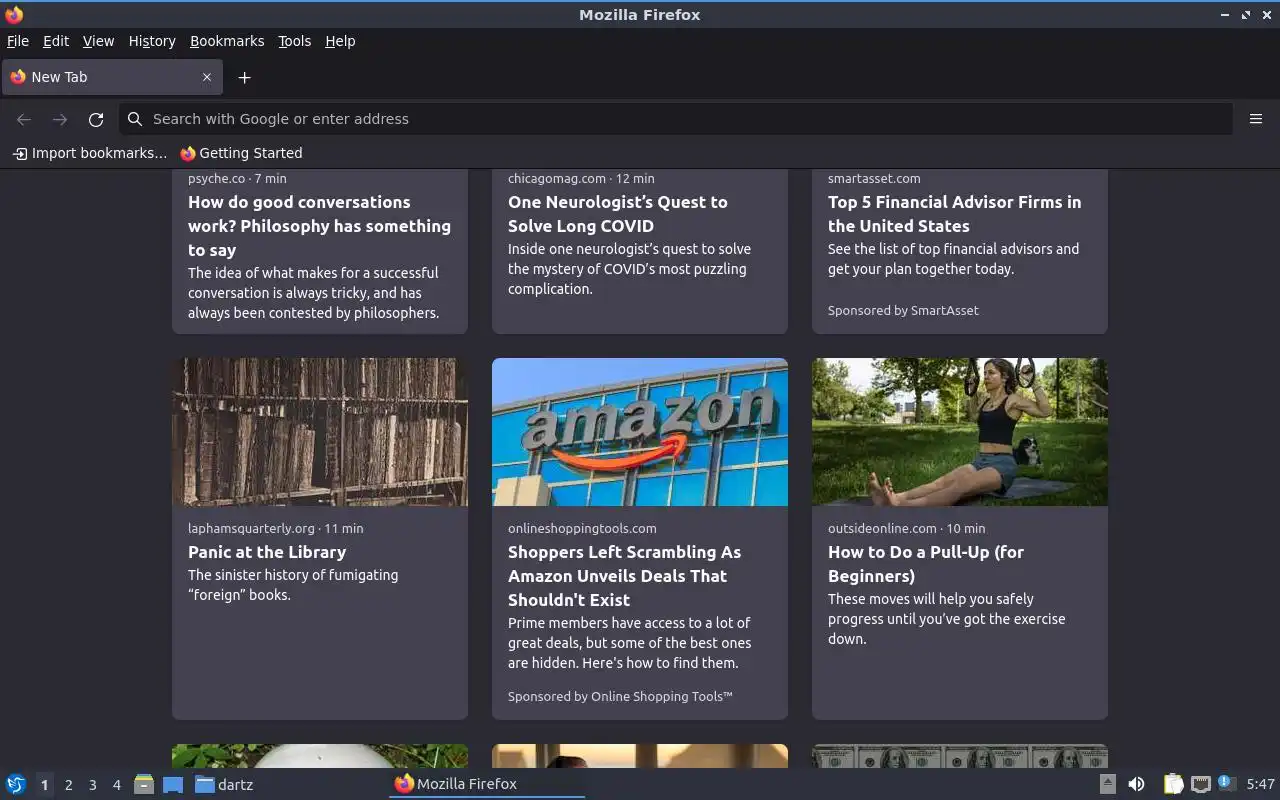Viewport: 1280px width, 800px height.
Task: Open the clipboard tray icon
Action: coord(1174,784)
